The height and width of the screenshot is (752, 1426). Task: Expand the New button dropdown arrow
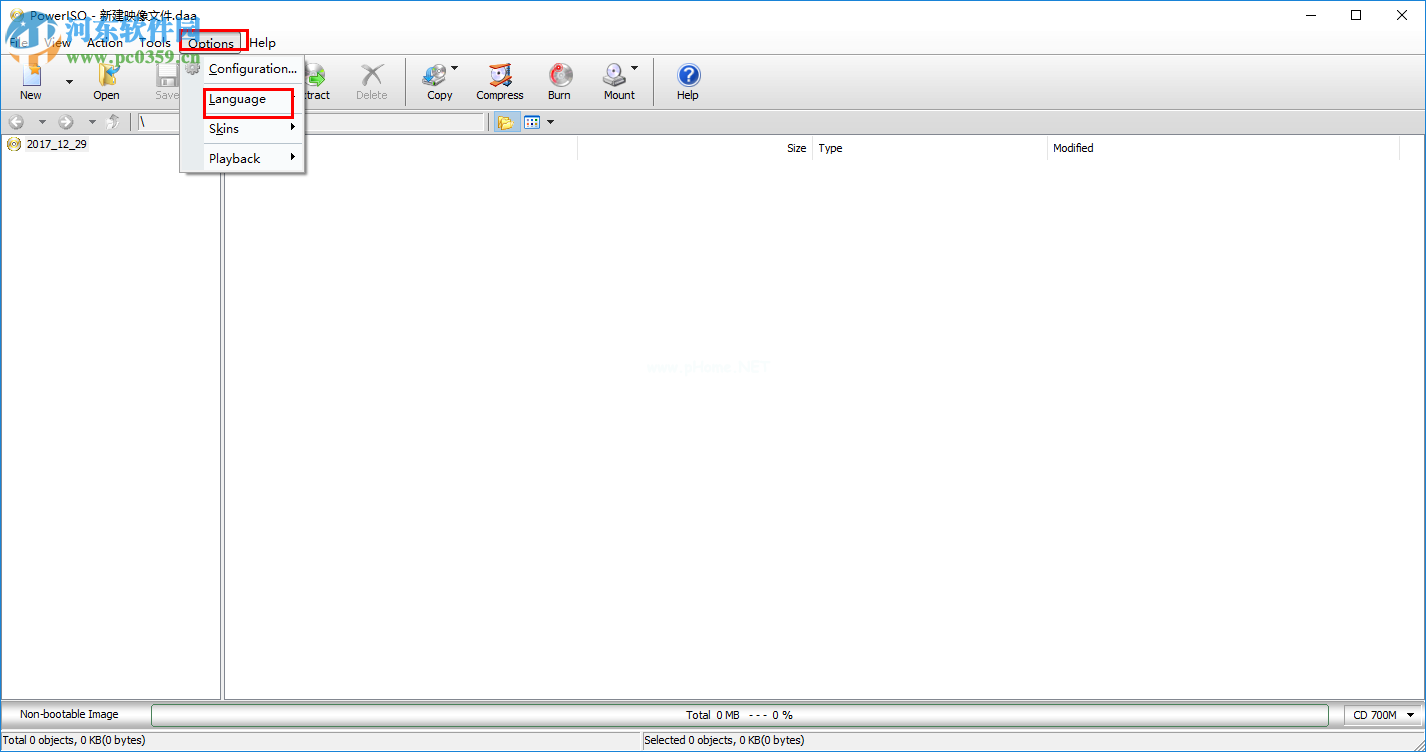coord(69,82)
